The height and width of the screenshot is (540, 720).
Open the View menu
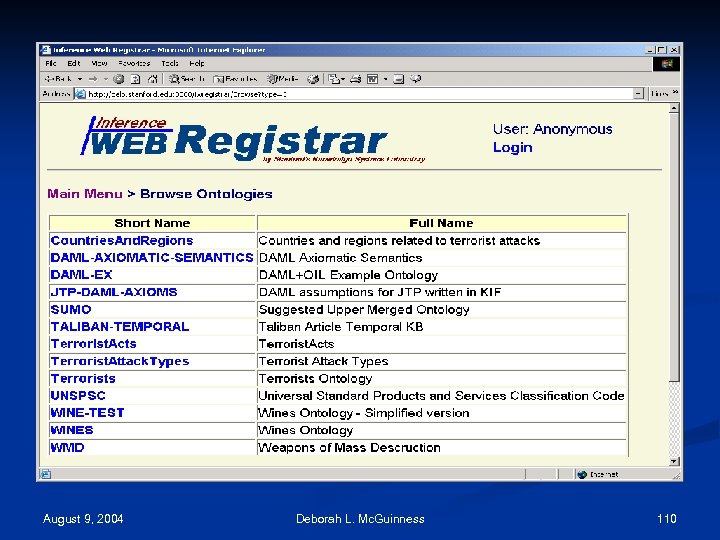(99, 63)
